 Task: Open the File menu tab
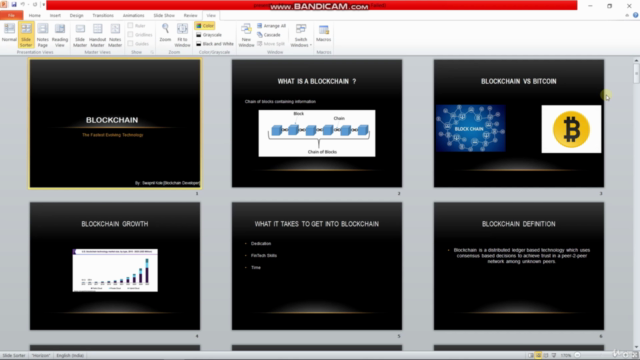tap(11, 16)
